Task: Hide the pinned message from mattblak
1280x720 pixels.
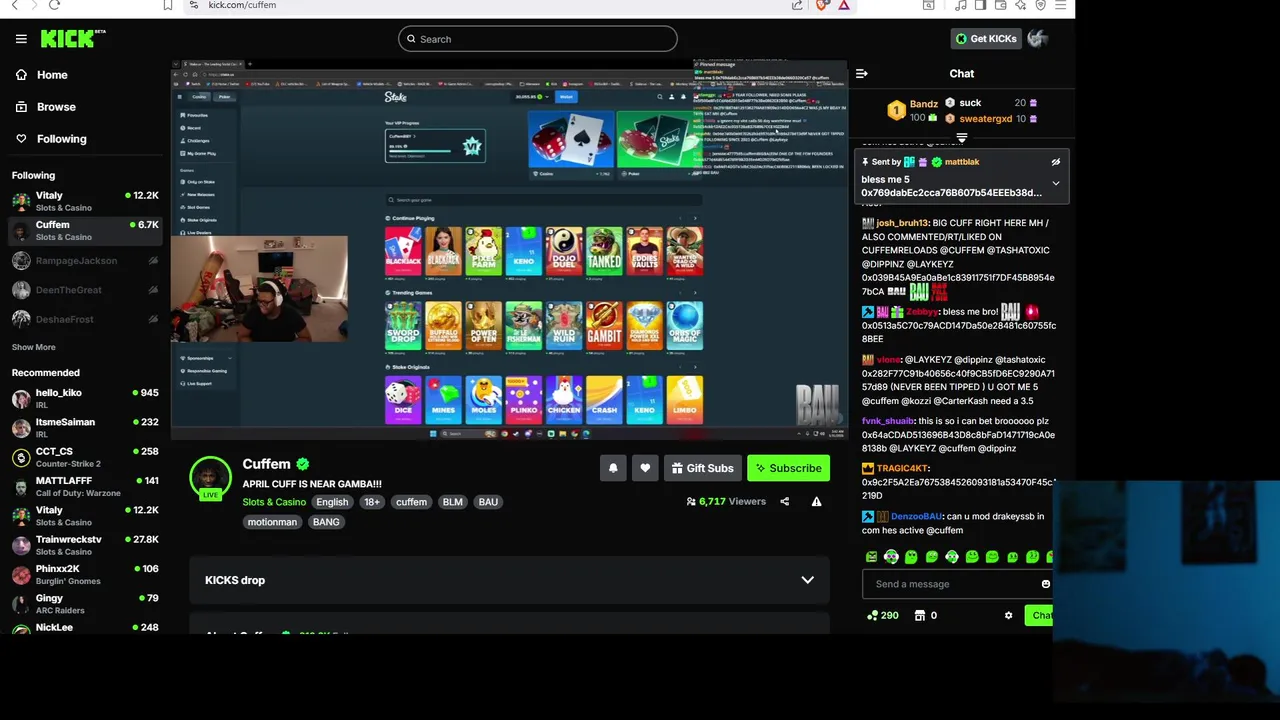Action: [1055, 162]
